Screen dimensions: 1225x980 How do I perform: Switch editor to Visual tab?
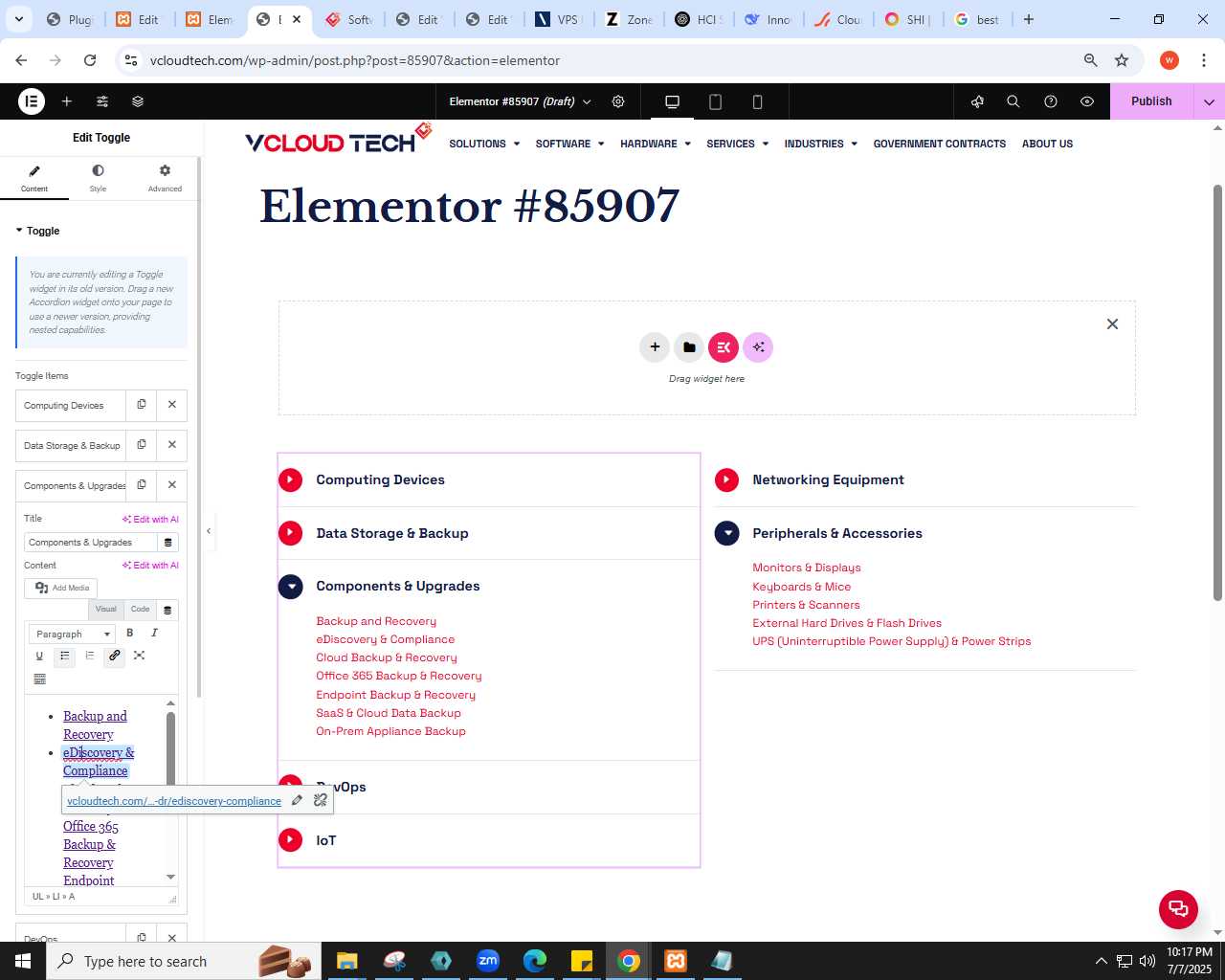point(105,610)
